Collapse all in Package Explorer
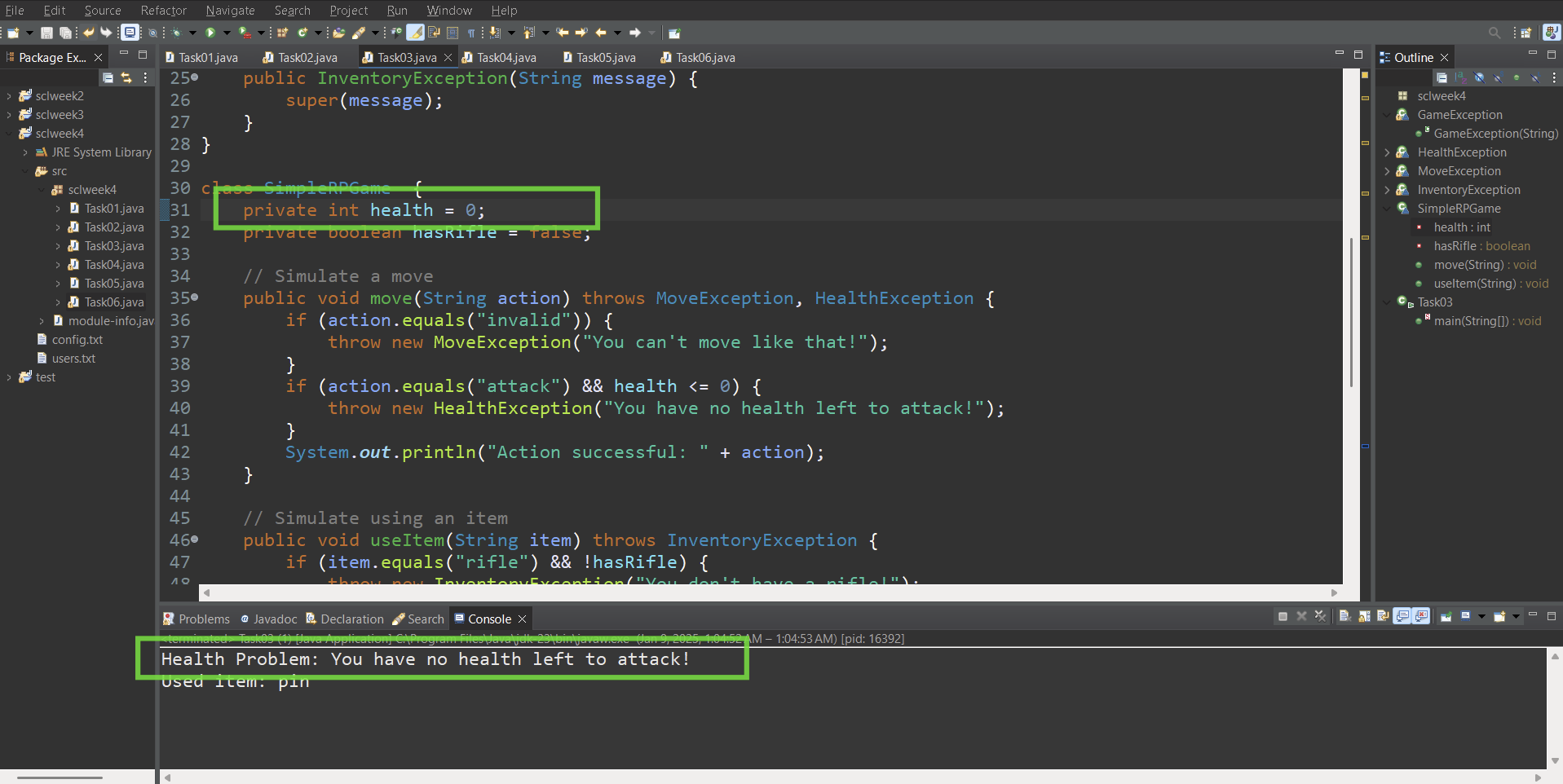 [108, 77]
